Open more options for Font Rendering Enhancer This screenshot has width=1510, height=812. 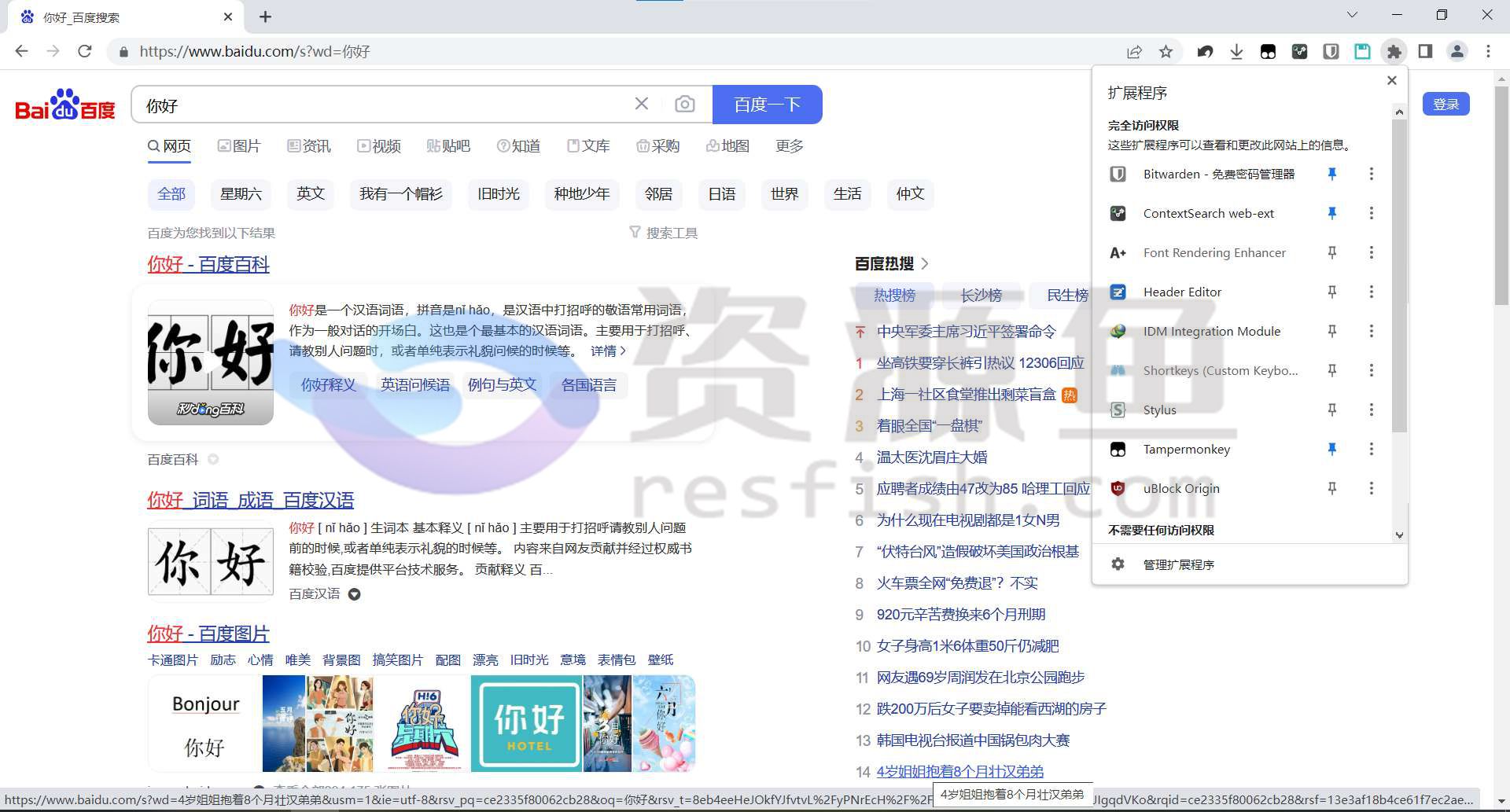tap(1372, 252)
